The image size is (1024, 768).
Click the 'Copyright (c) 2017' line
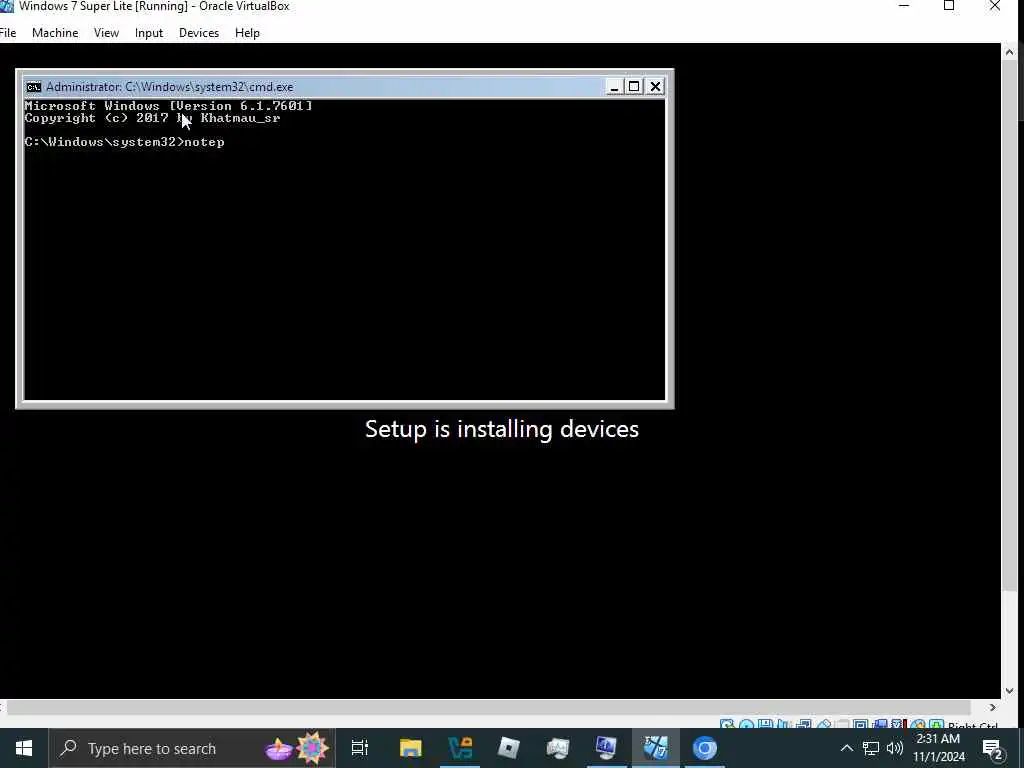pos(152,118)
